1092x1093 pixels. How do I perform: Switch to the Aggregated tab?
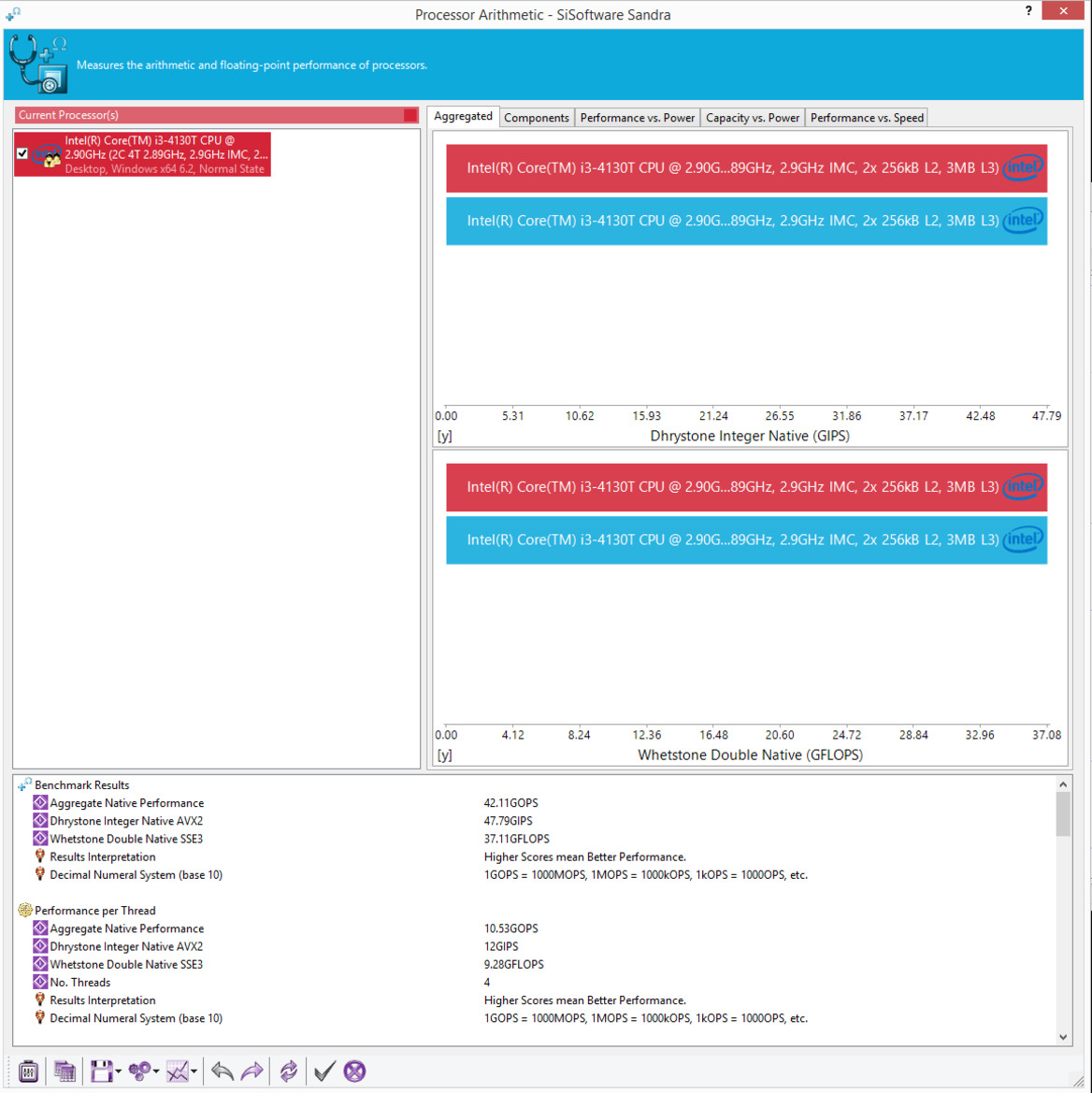click(463, 117)
